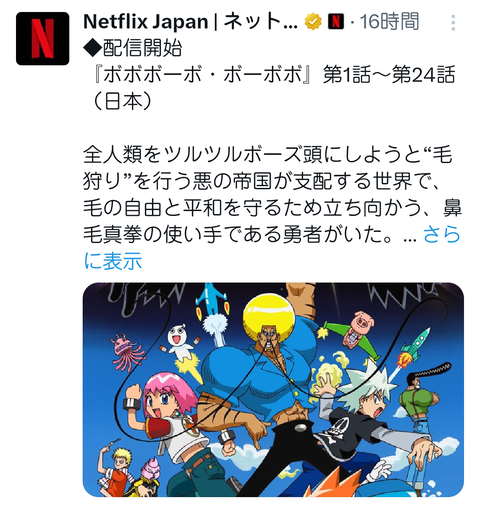The width and height of the screenshot is (480, 510).
Task: Open the Netflix Japan account name
Action: (x=190, y=22)
